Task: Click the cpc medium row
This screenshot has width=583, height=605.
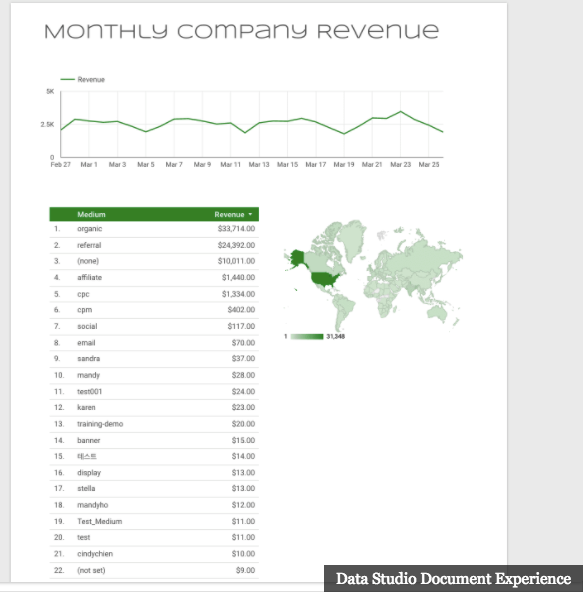Action: 154,294
